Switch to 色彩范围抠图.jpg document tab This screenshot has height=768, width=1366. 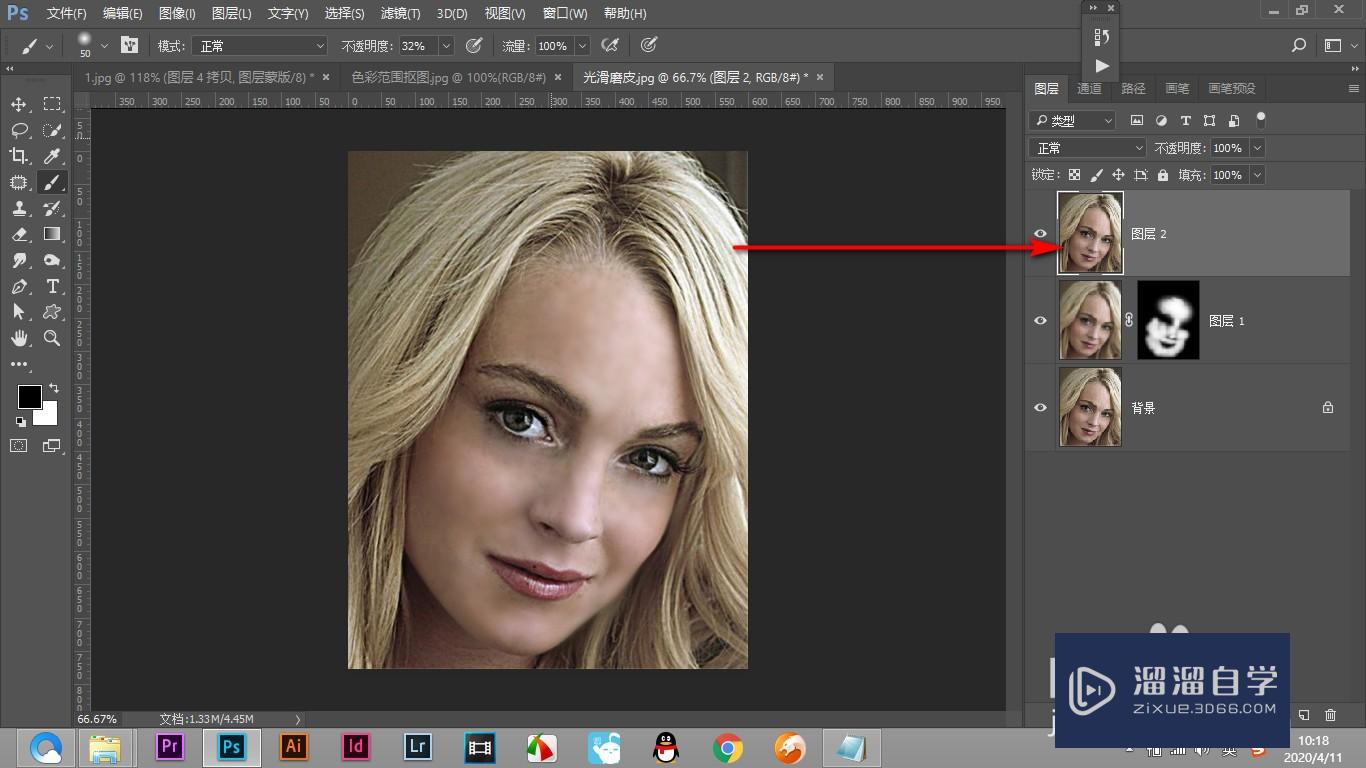coord(448,77)
